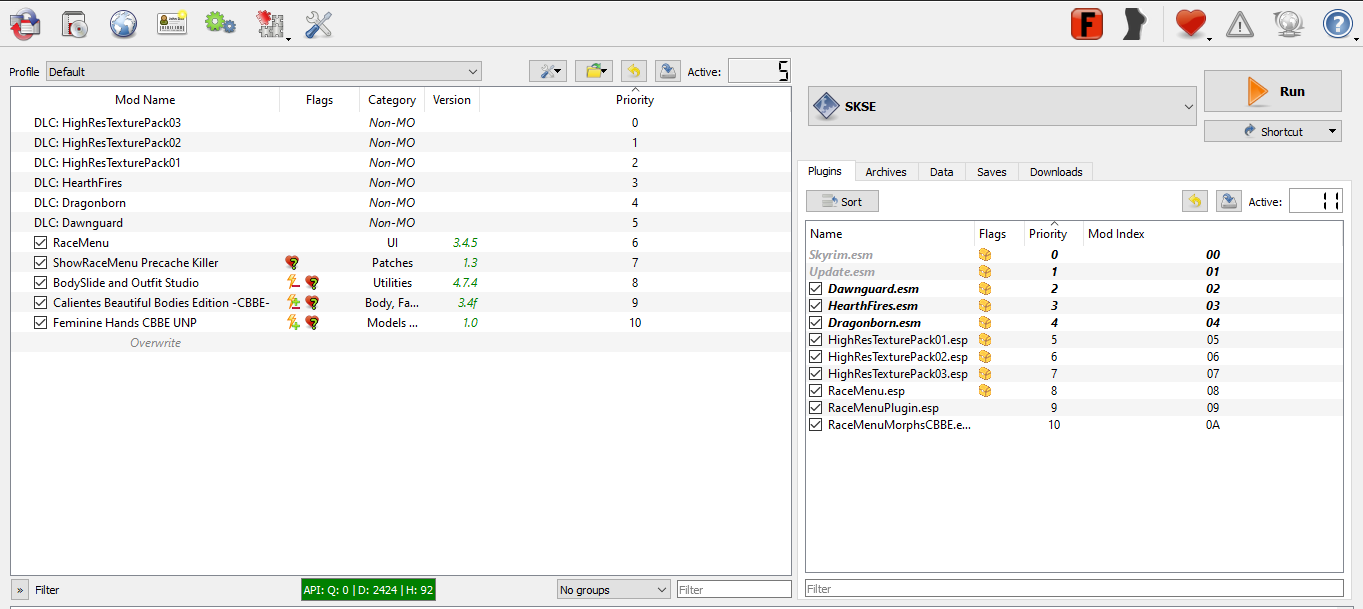Create plugin list backup beside Sort
The width and height of the screenshot is (1363, 609).
click(1228, 201)
